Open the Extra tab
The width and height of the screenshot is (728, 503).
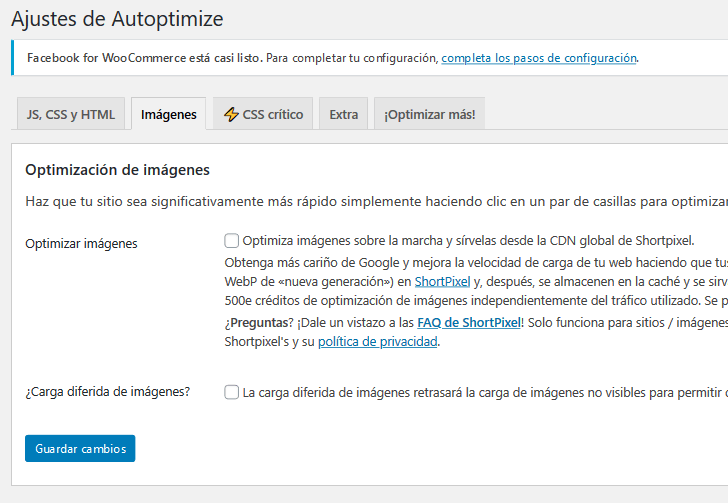(344, 114)
